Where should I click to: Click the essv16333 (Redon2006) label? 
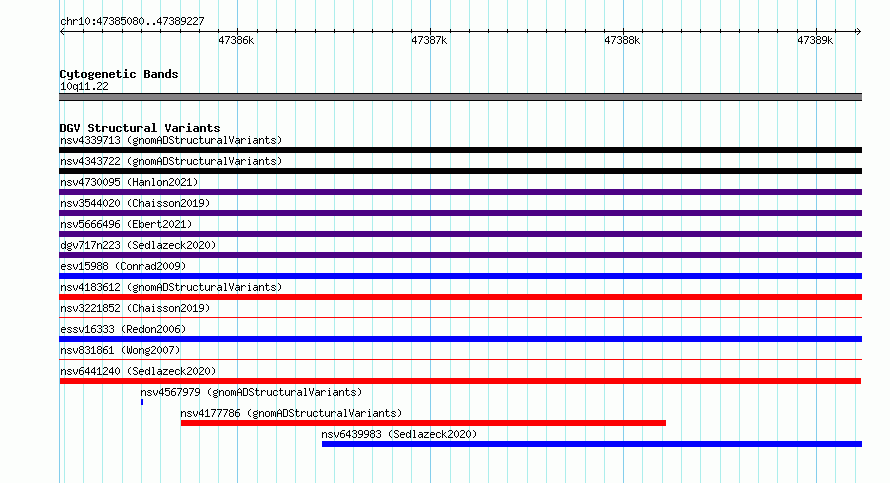123,329
